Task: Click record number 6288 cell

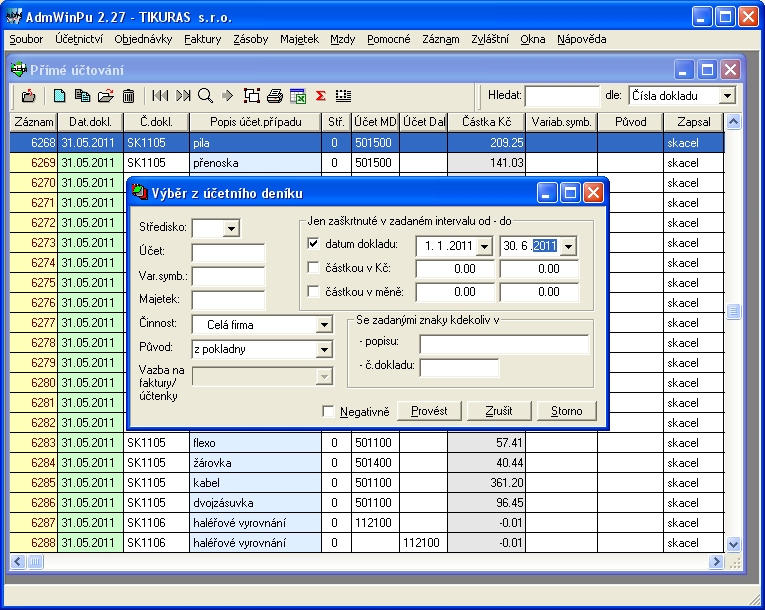Action: (x=34, y=543)
